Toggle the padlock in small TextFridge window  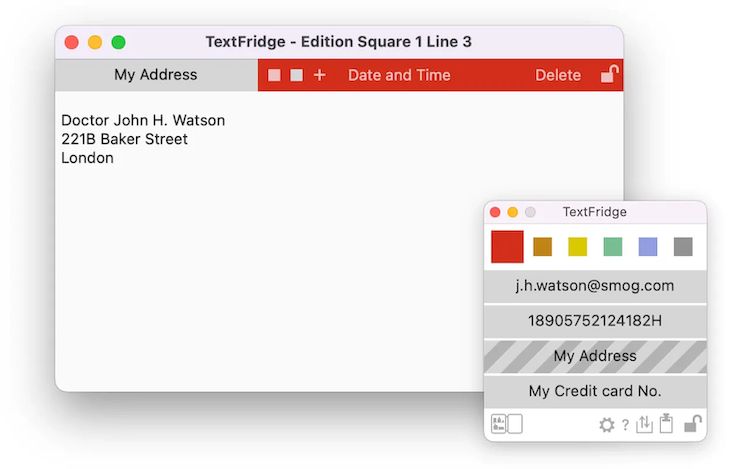tap(693, 423)
